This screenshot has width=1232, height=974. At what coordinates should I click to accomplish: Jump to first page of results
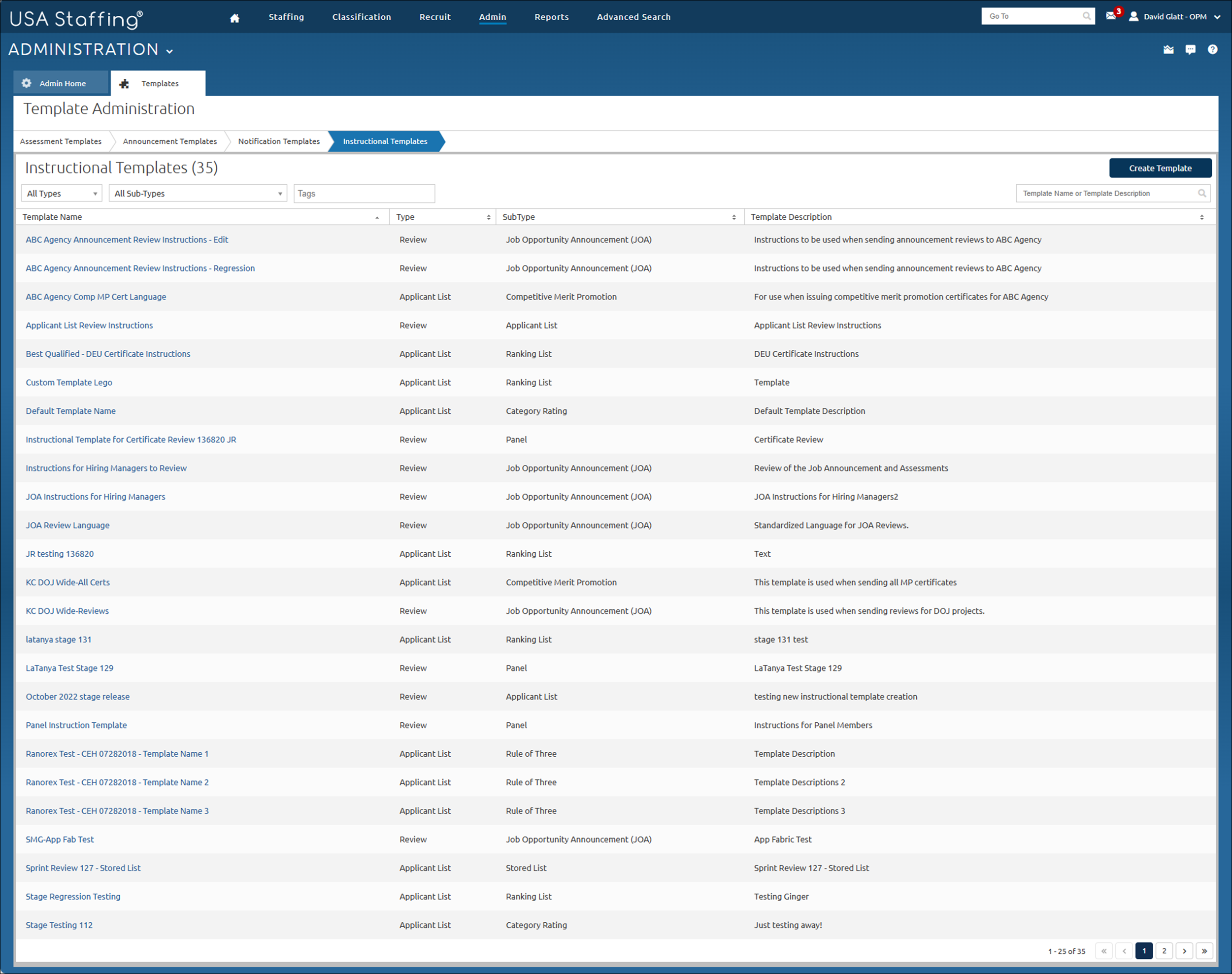pyautogui.click(x=1104, y=951)
